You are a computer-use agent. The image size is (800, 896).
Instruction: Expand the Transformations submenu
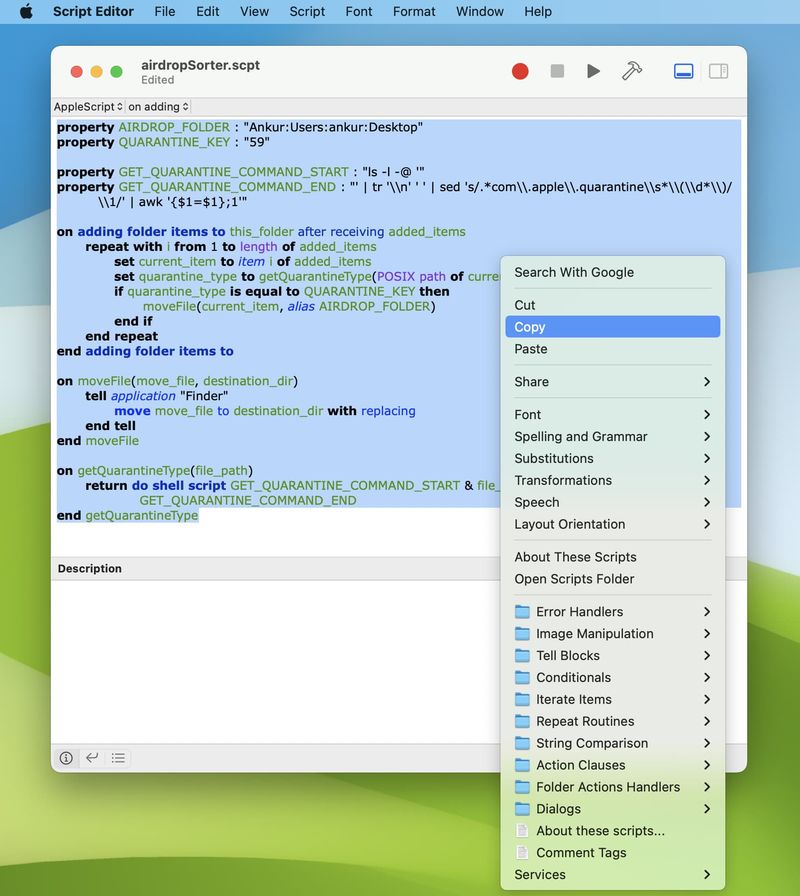(613, 480)
